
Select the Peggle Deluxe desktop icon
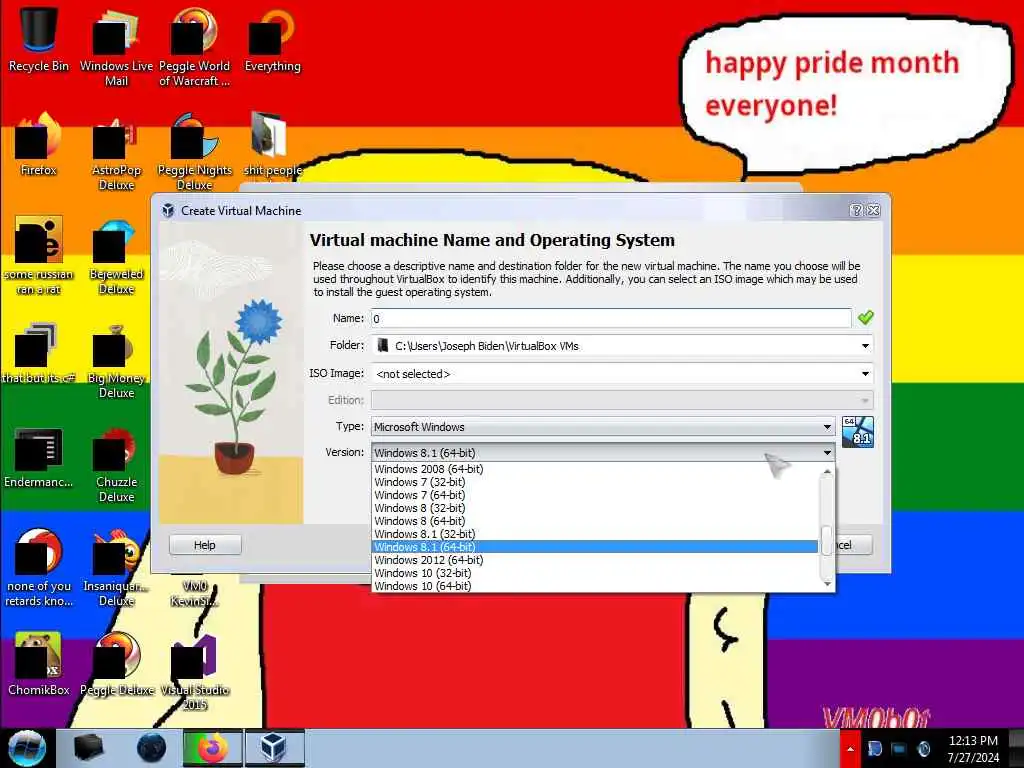(116, 664)
